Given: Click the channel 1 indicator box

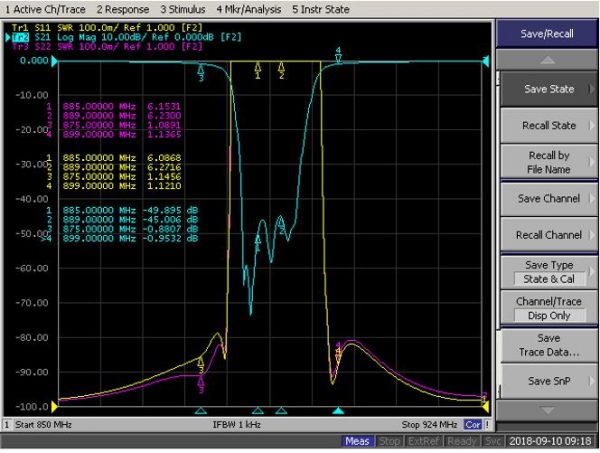Looking at the screenshot, I should click(7, 425).
